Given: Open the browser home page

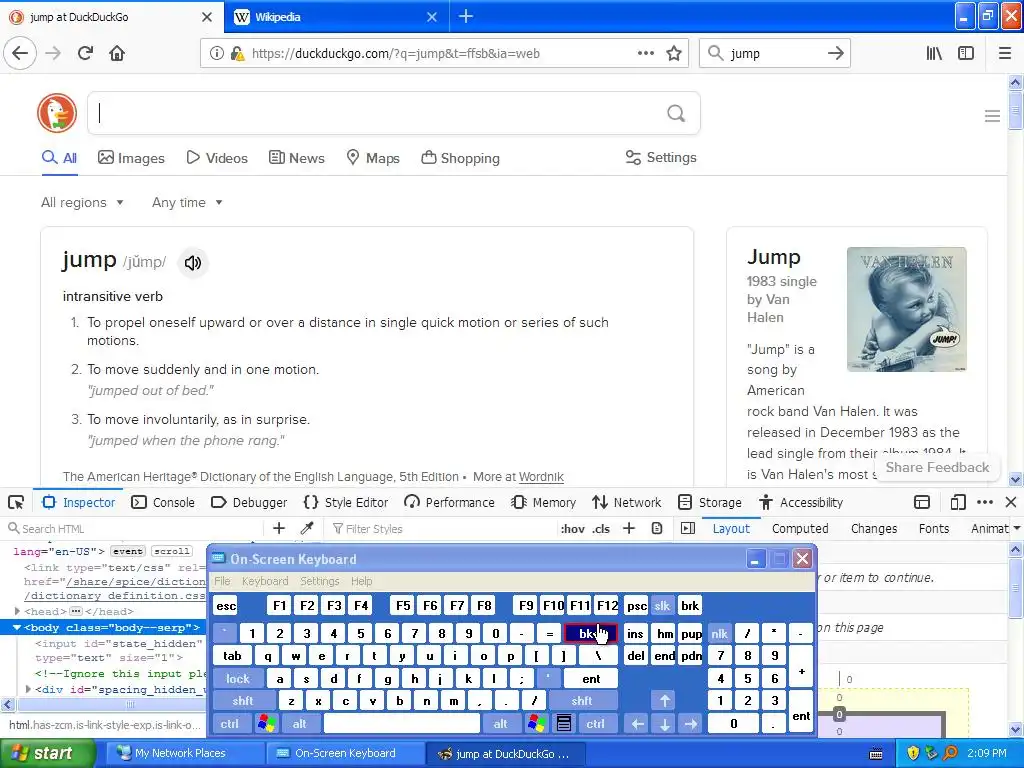Looking at the screenshot, I should (x=117, y=54).
